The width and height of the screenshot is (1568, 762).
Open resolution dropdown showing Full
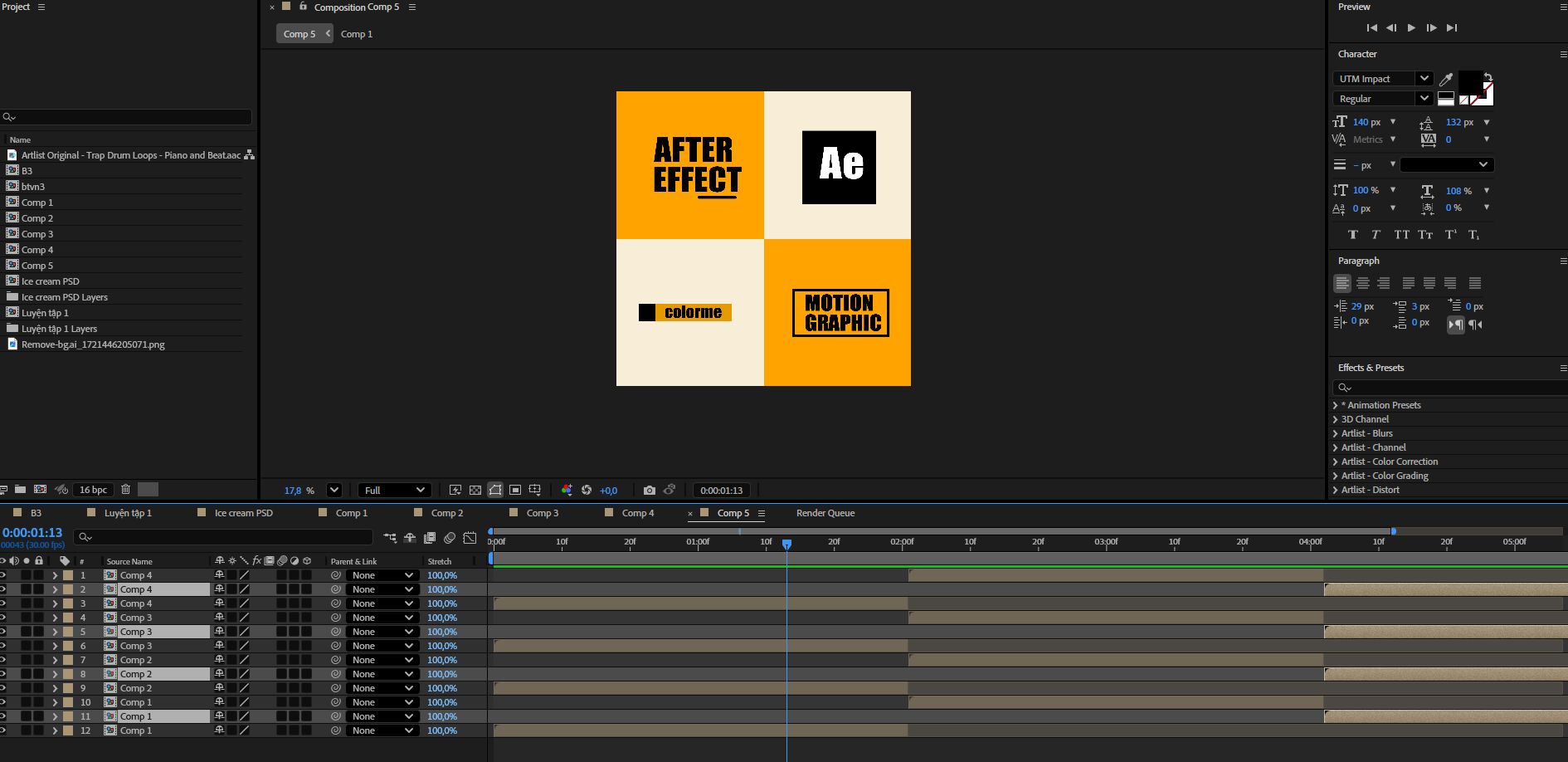click(394, 491)
